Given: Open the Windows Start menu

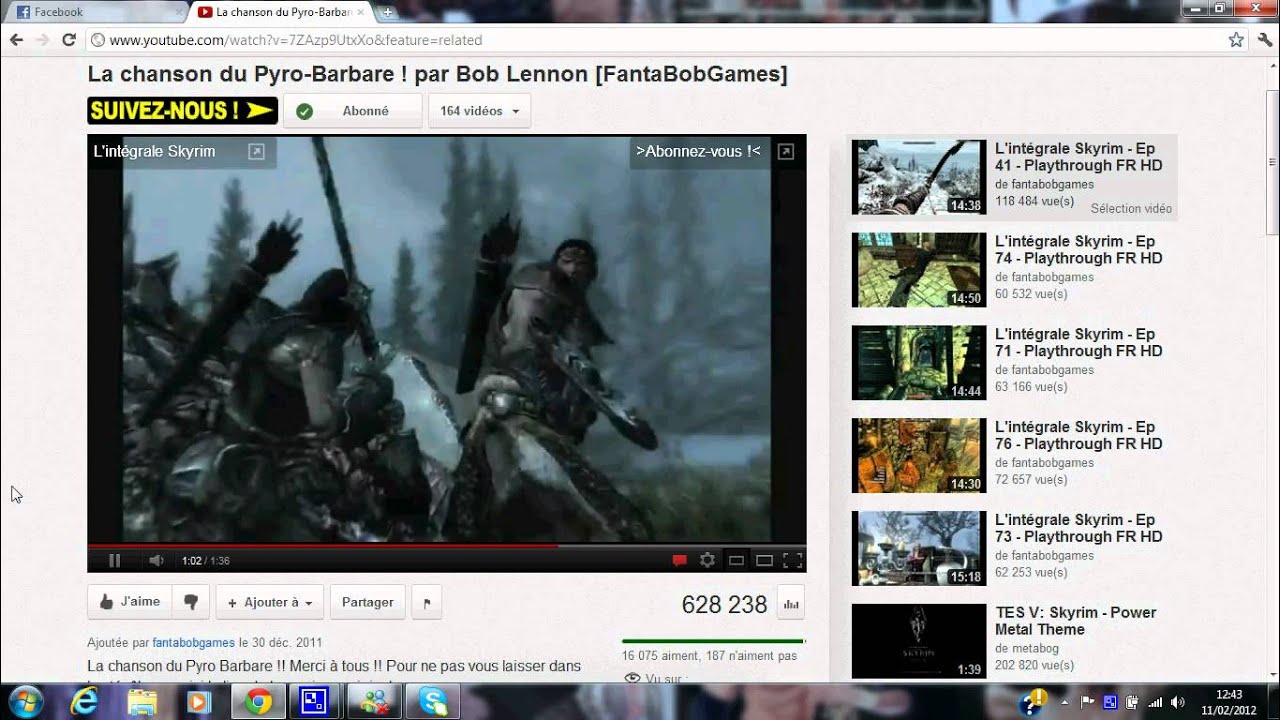Looking at the screenshot, I should coord(24,702).
